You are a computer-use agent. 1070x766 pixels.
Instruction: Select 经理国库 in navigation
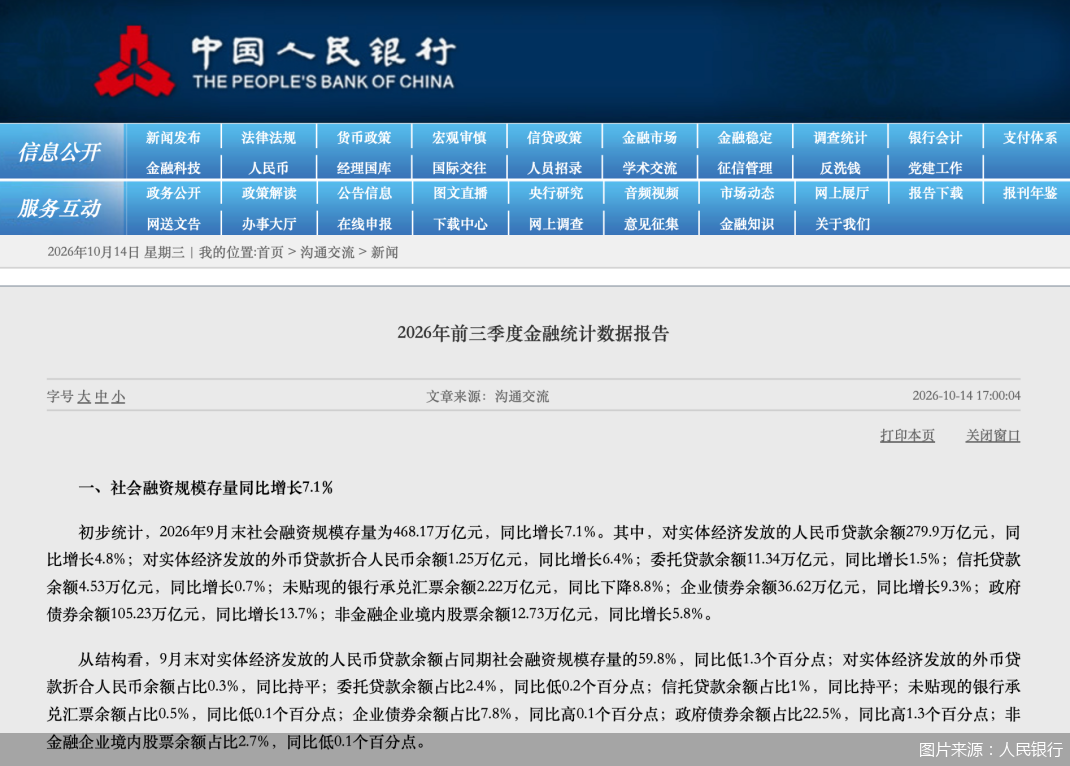coord(364,168)
